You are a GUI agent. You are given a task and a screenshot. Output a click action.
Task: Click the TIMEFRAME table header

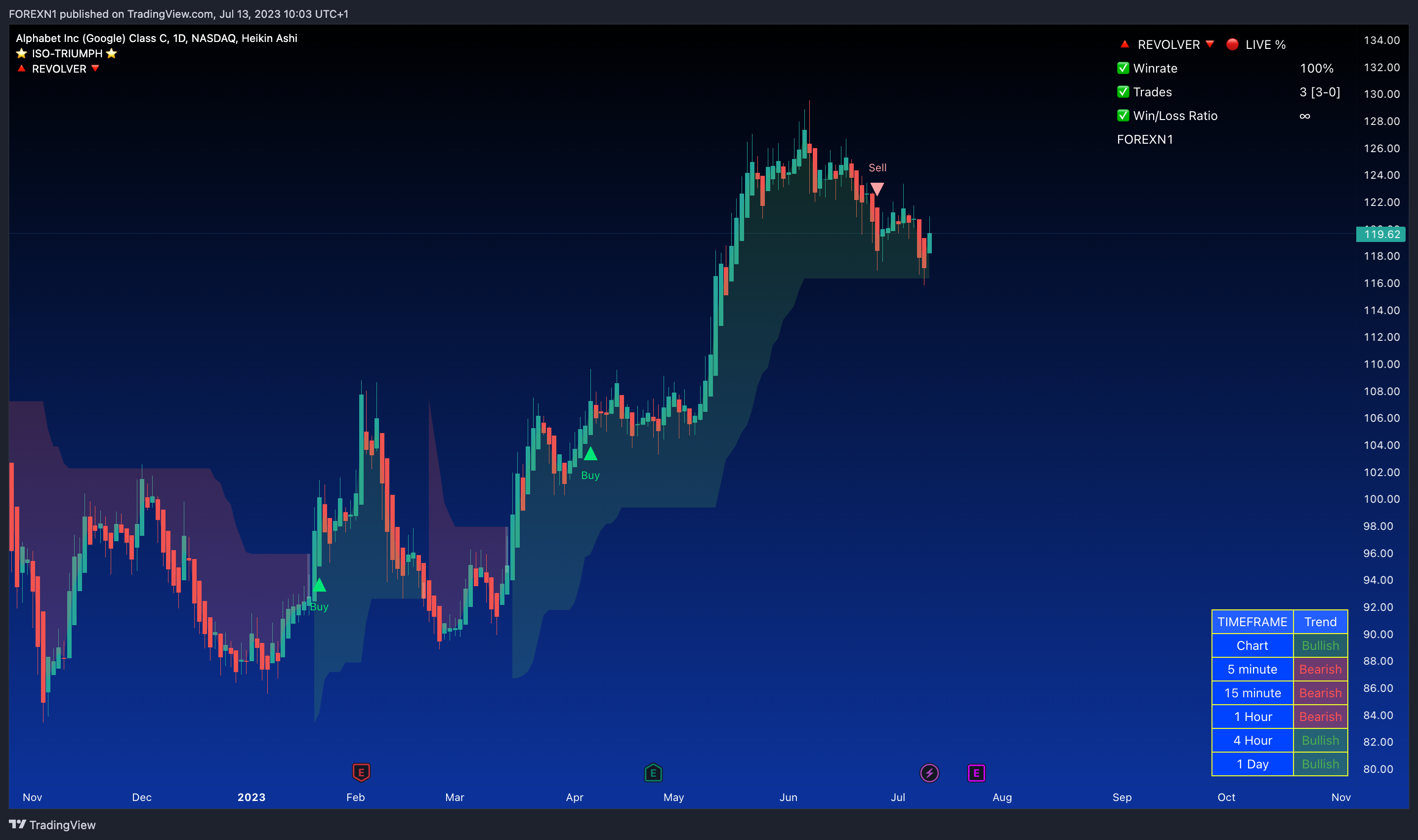point(1252,622)
